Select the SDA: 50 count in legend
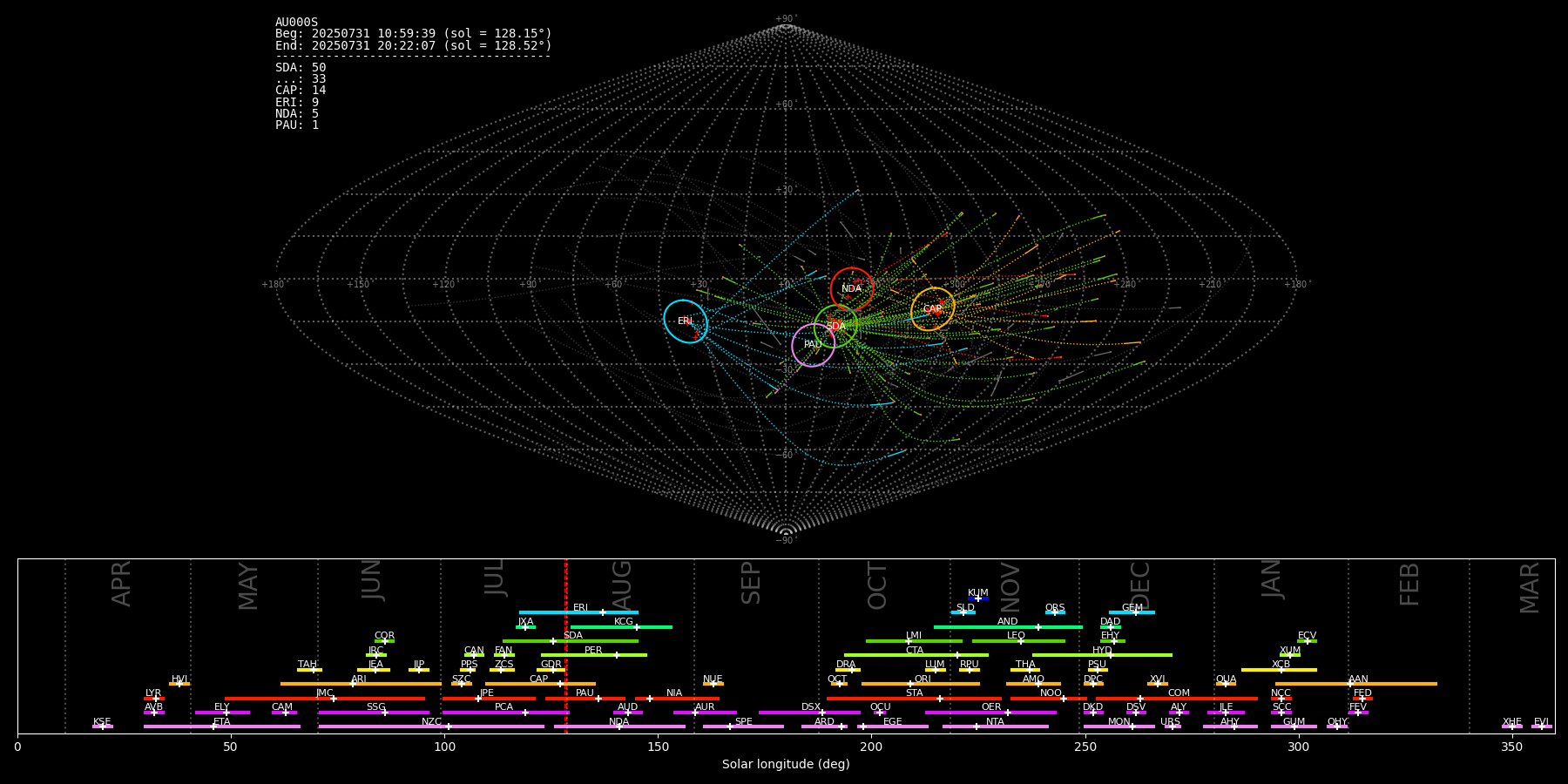 pos(301,68)
